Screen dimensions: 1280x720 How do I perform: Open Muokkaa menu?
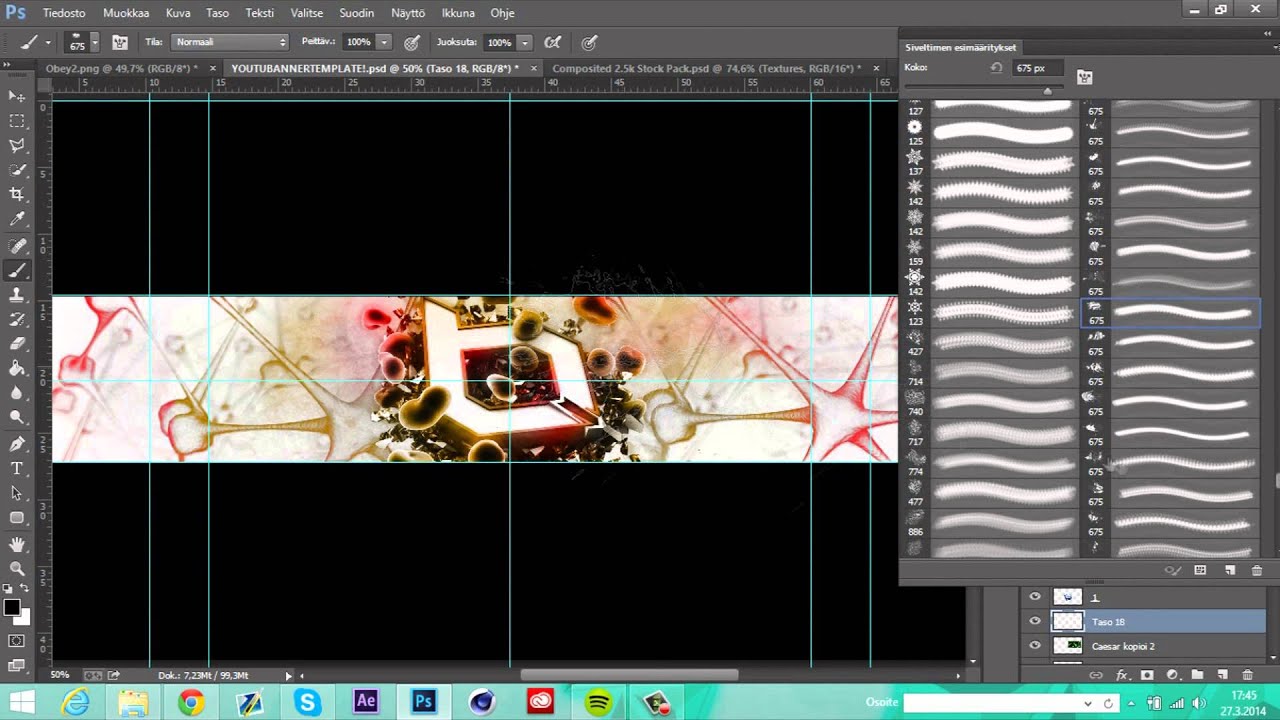[126, 13]
